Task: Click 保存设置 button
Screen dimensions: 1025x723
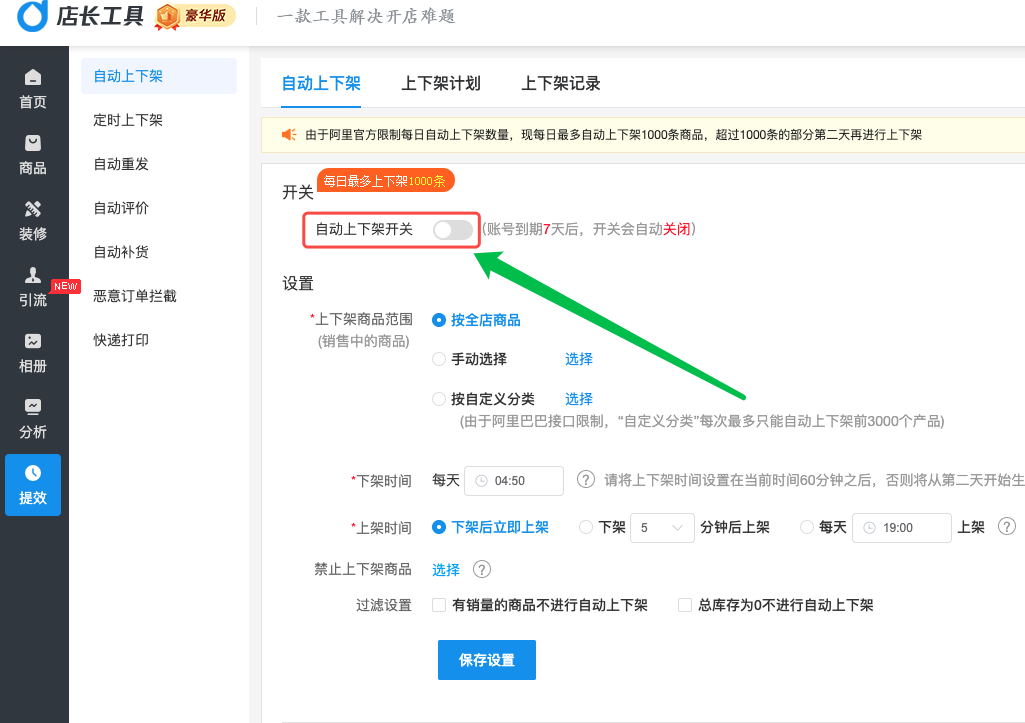Action: [x=487, y=660]
